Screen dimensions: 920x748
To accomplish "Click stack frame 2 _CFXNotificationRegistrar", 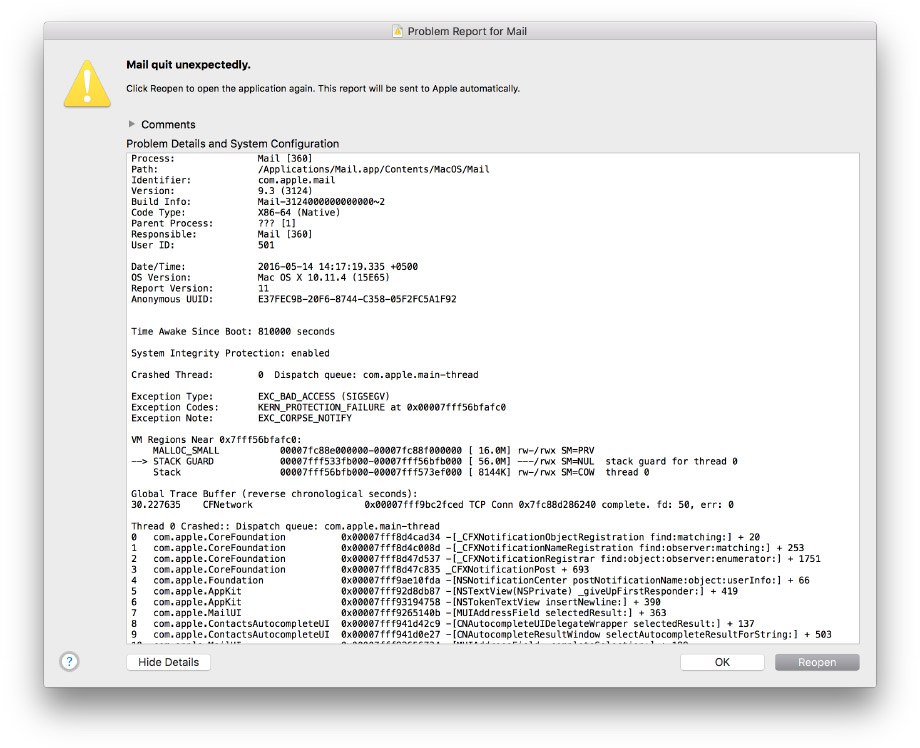I will tap(476, 559).
